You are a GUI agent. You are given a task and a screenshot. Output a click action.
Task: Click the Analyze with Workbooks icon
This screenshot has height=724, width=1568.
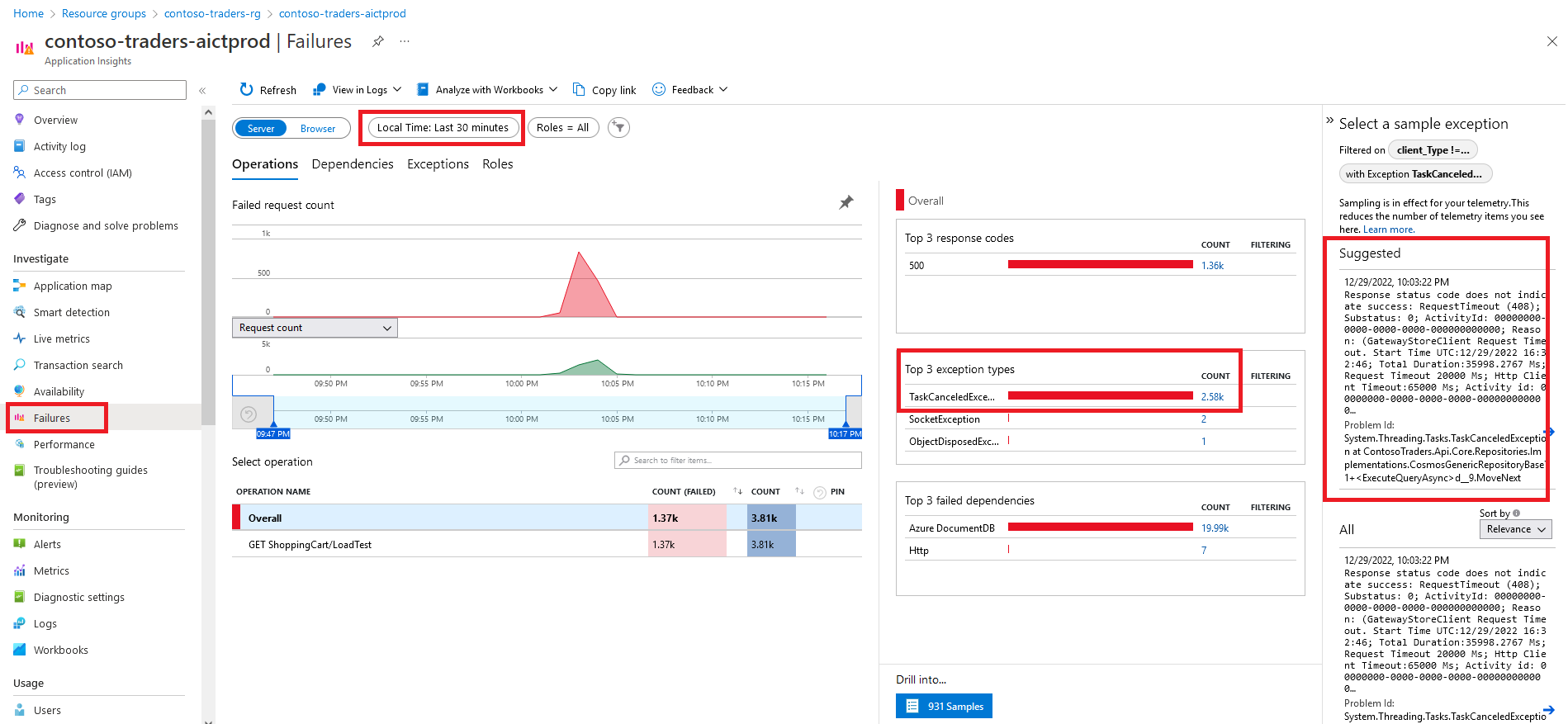423,89
